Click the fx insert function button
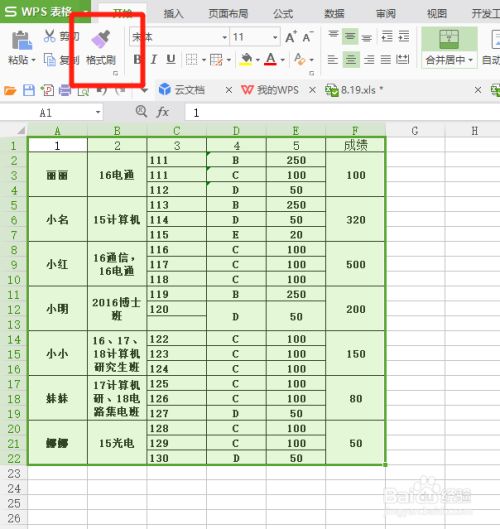500x529 pixels. [x=163, y=112]
